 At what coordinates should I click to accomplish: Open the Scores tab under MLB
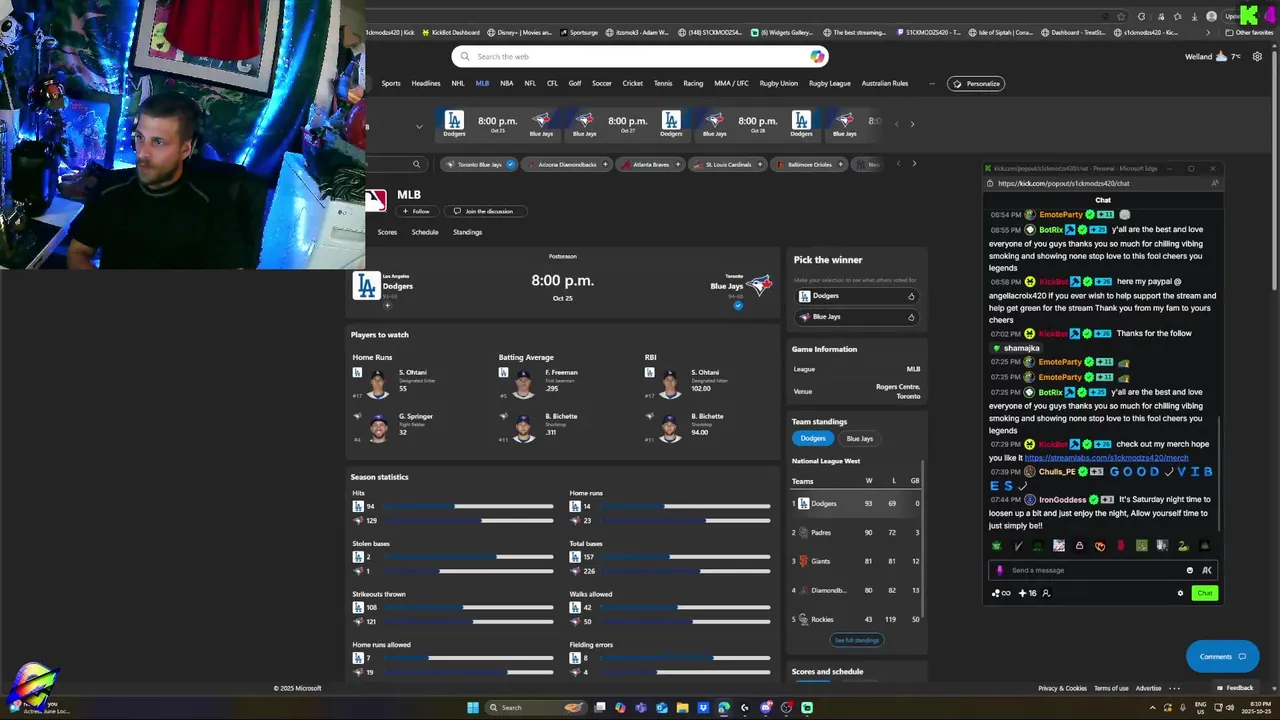(387, 232)
